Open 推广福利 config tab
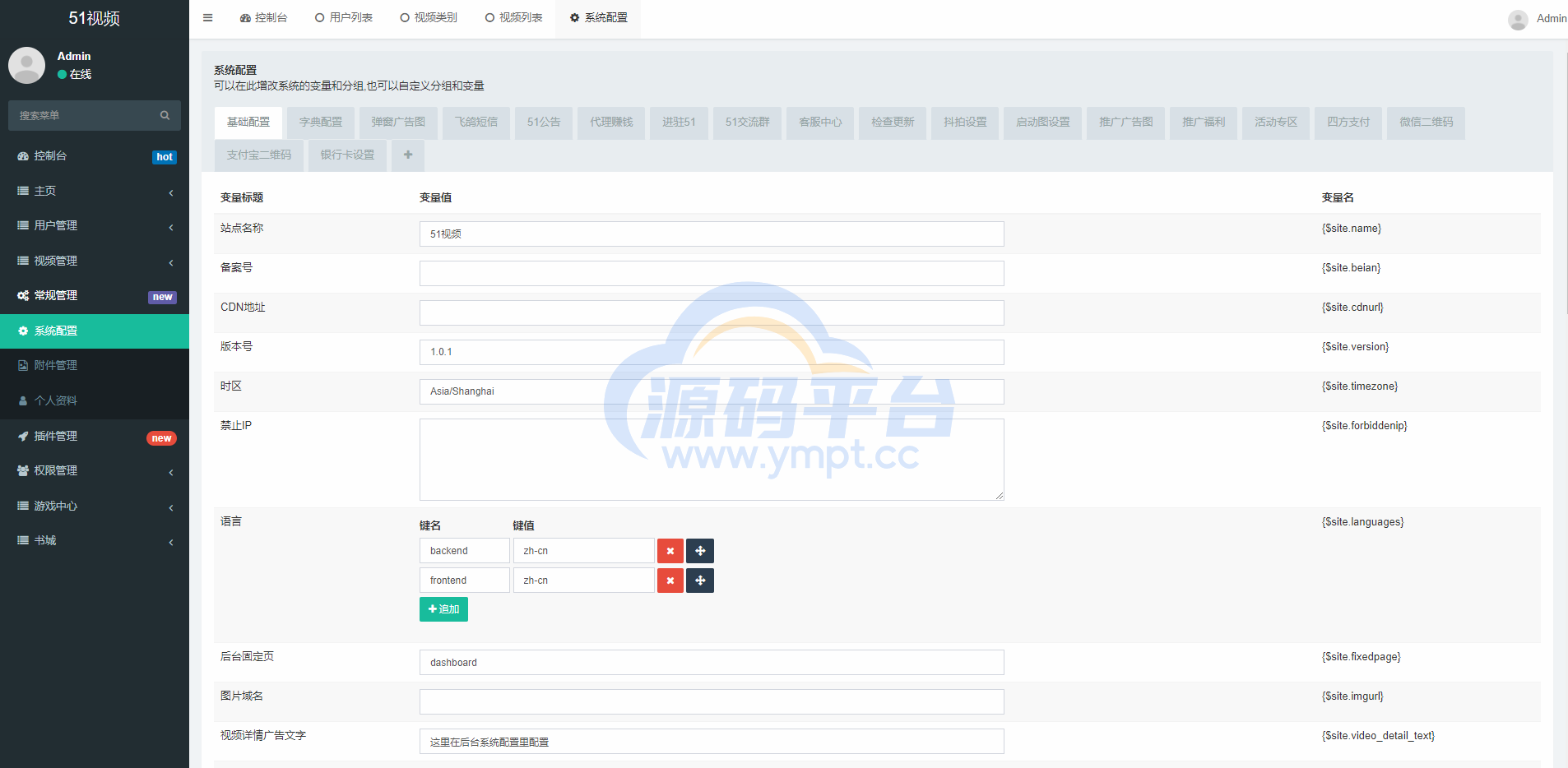The height and width of the screenshot is (768, 1568). click(x=1204, y=123)
